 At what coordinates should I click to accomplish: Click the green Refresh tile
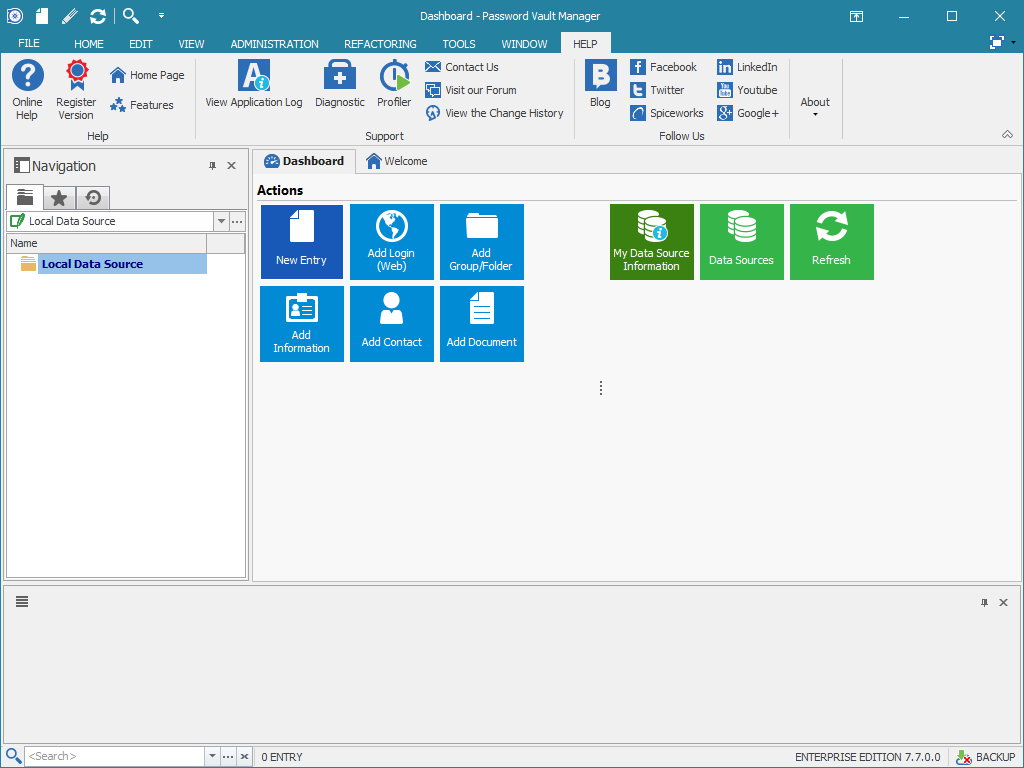(x=831, y=242)
